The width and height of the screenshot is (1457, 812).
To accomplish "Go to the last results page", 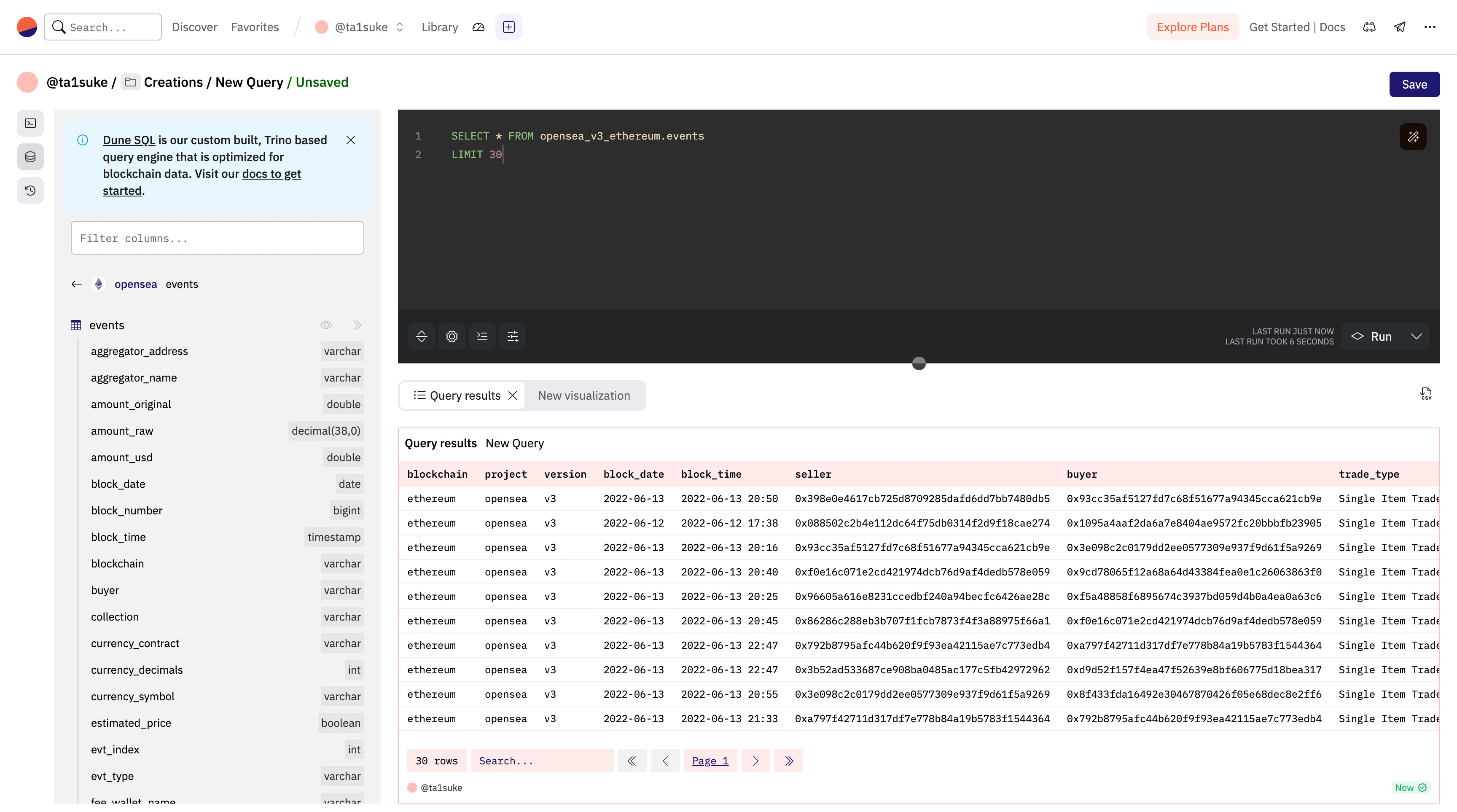I will [x=788, y=761].
